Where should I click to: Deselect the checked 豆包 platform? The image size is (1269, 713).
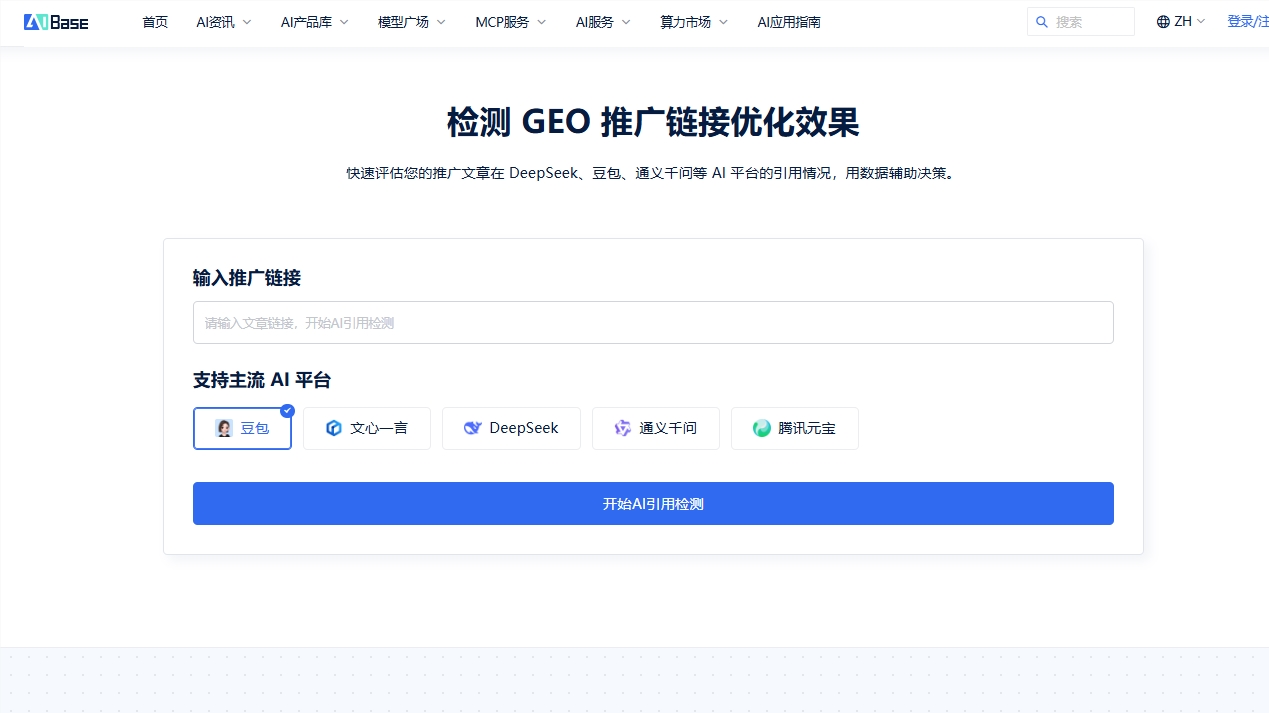pyautogui.click(x=242, y=428)
